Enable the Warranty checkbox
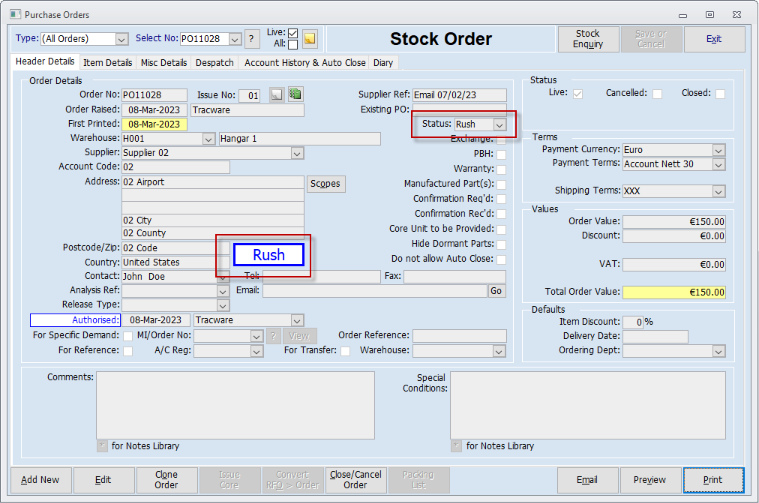The image size is (759, 503). point(501,169)
